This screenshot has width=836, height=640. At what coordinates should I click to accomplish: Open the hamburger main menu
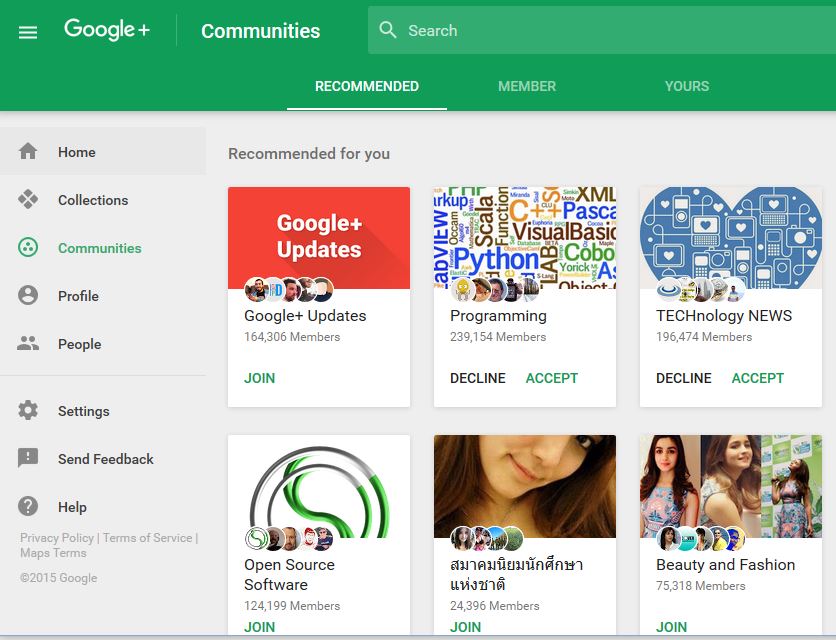[28, 33]
